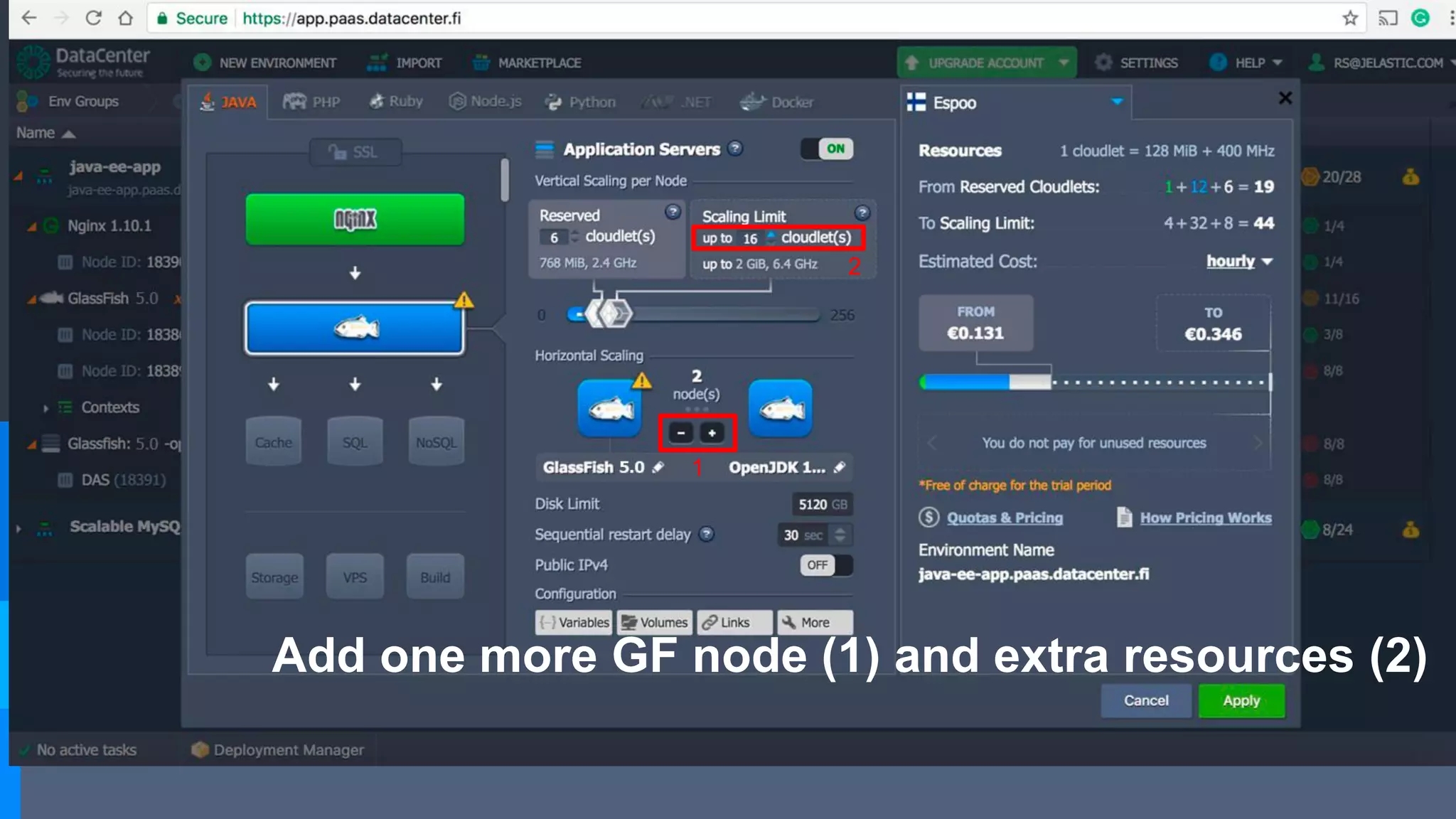Open the RS@JELASTIC.COM account menu
Image resolution: width=1456 pixels, height=819 pixels.
click(x=1381, y=63)
